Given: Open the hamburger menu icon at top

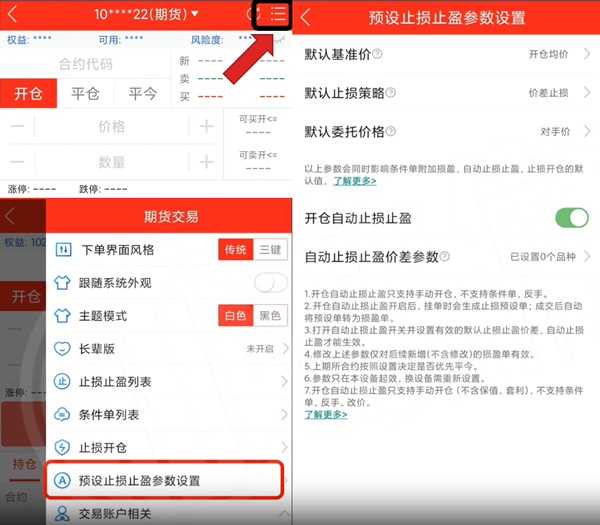Looking at the screenshot, I should (x=278, y=15).
